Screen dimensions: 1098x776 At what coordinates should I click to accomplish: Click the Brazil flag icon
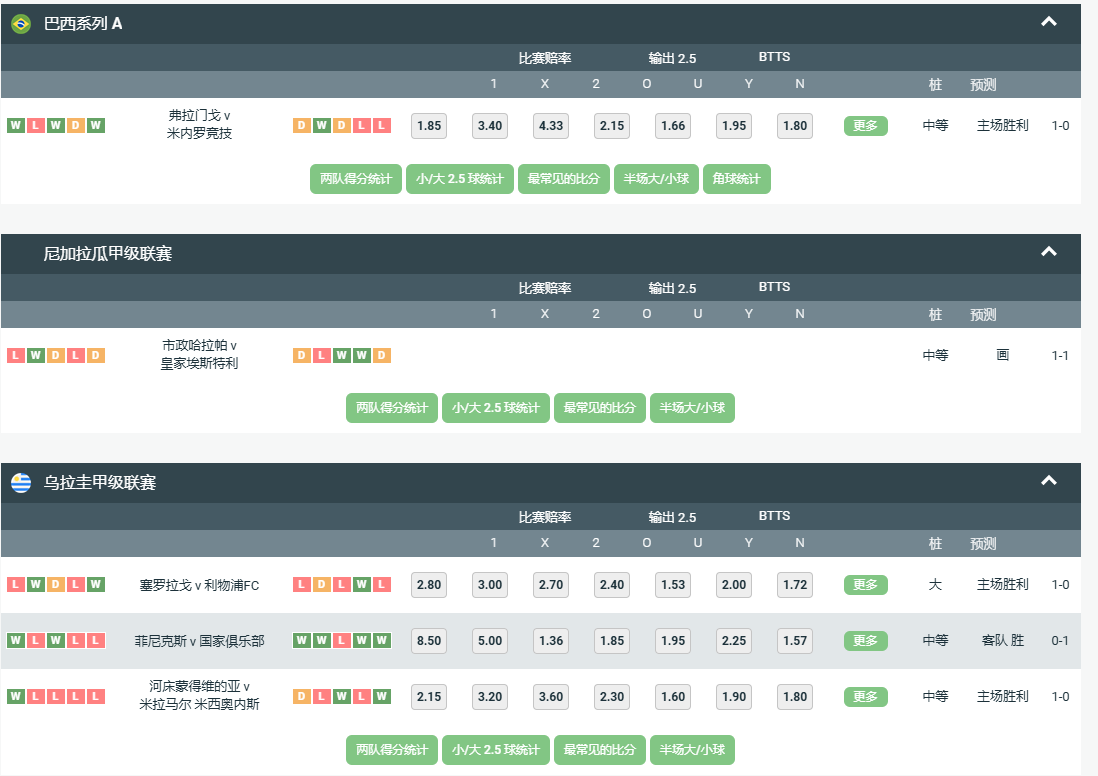[21, 24]
